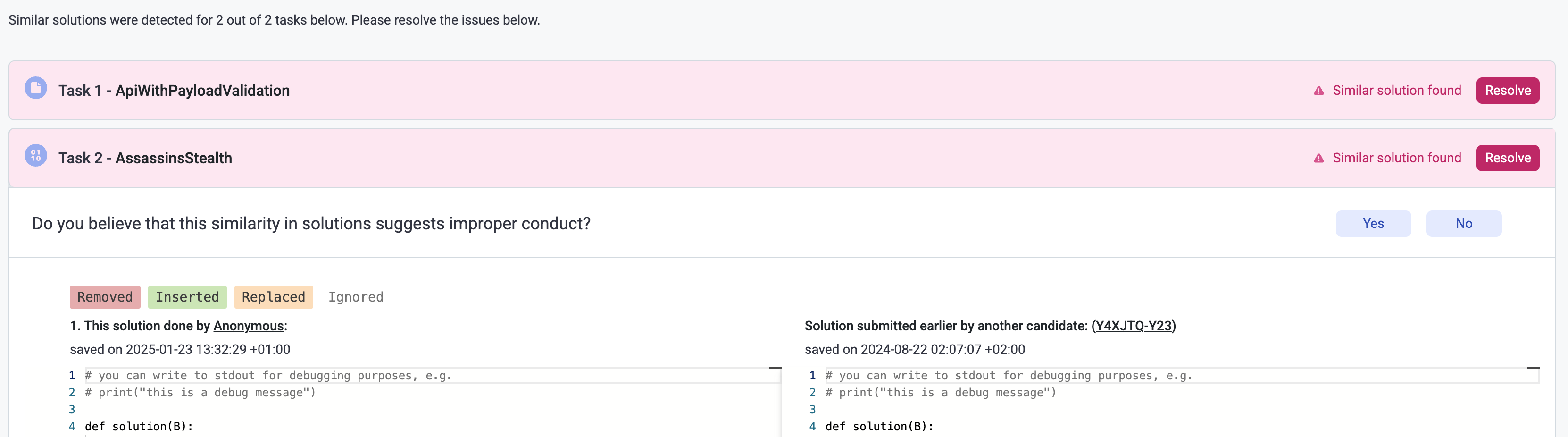Image resolution: width=1568 pixels, height=437 pixels.
Task: Click line 1 in the right code panel
Action: (x=1008, y=376)
